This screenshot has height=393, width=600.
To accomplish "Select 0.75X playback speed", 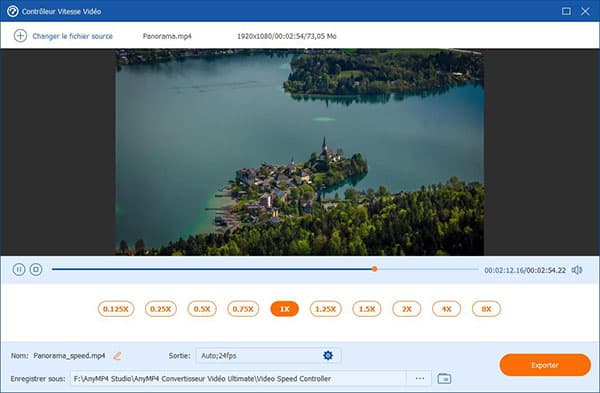I will pyautogui.click(x=243, y=309).
